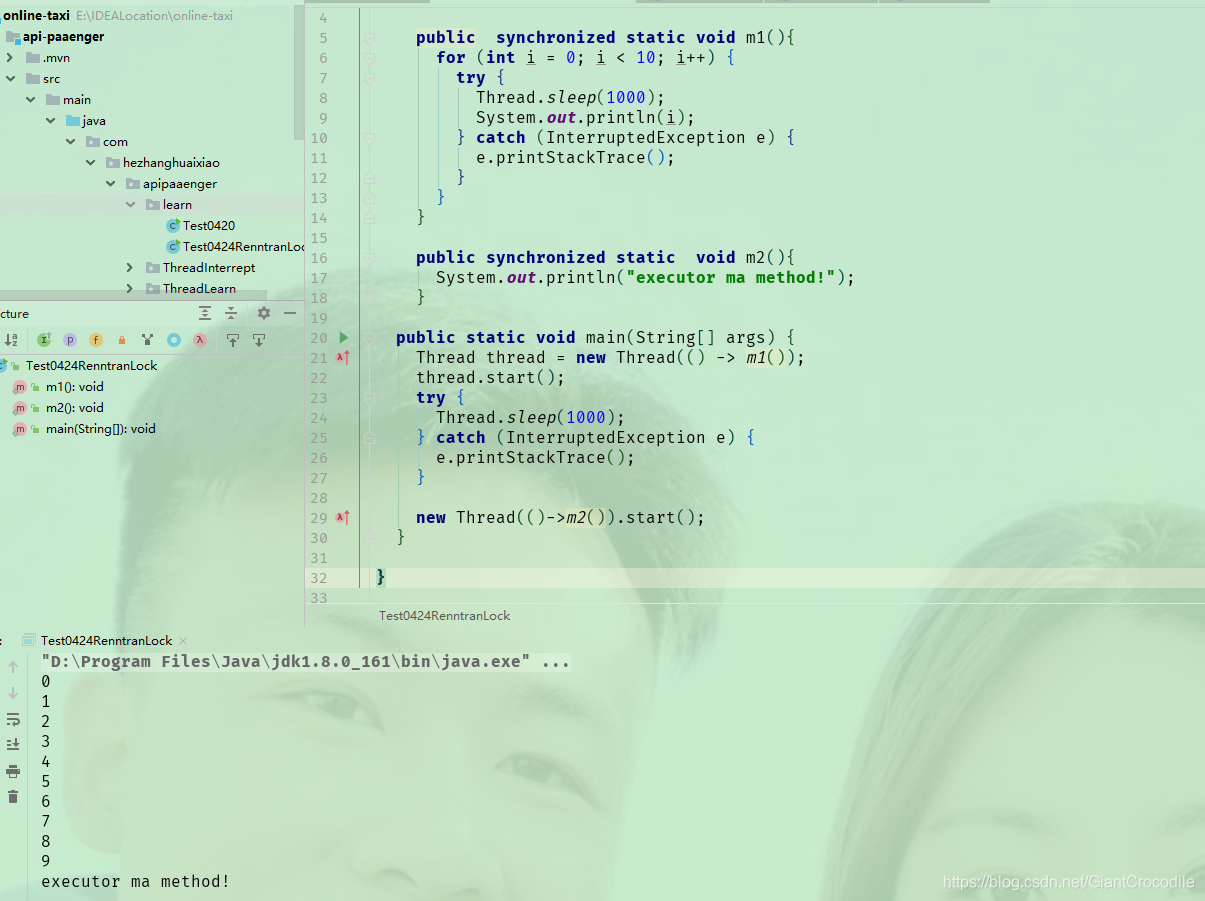Click line number 32 in gutter
This screenshot has height=901, width=1205.
pos(319,578)
